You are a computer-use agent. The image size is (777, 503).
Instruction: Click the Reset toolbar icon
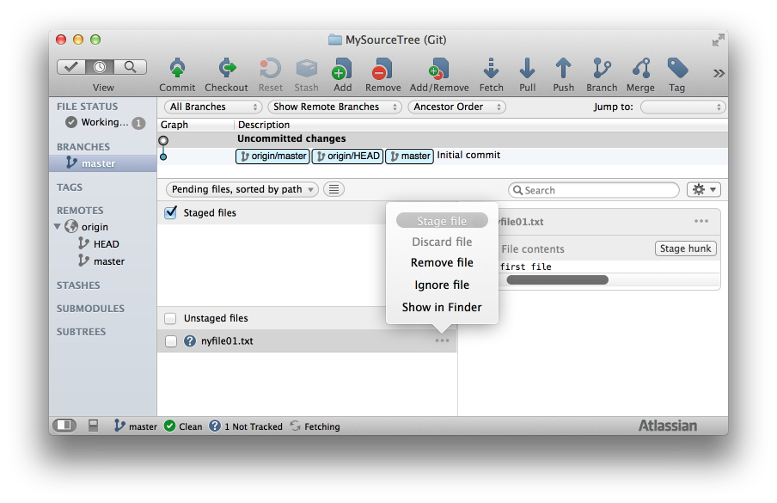(270, 69)
